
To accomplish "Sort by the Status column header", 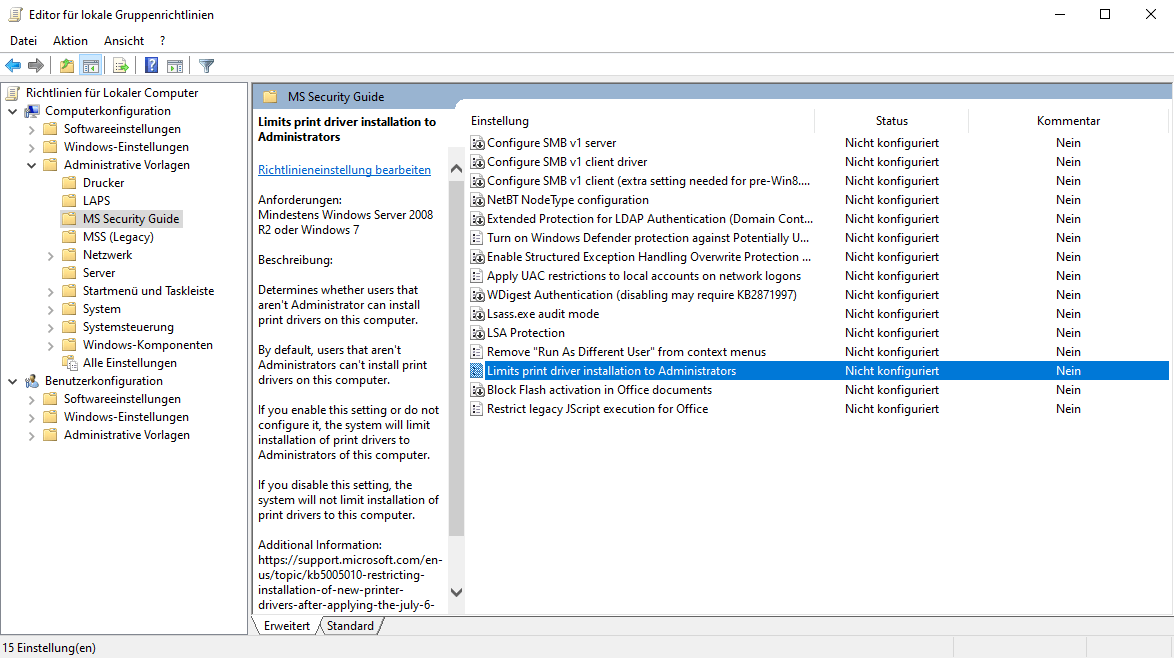I will click(x=891, y=121).
